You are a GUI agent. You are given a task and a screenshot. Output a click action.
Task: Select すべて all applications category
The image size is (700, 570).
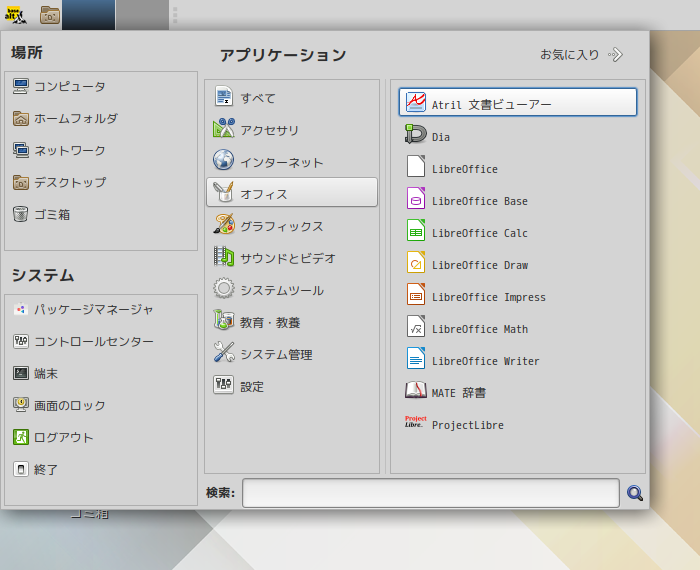(x=292, y=97)
